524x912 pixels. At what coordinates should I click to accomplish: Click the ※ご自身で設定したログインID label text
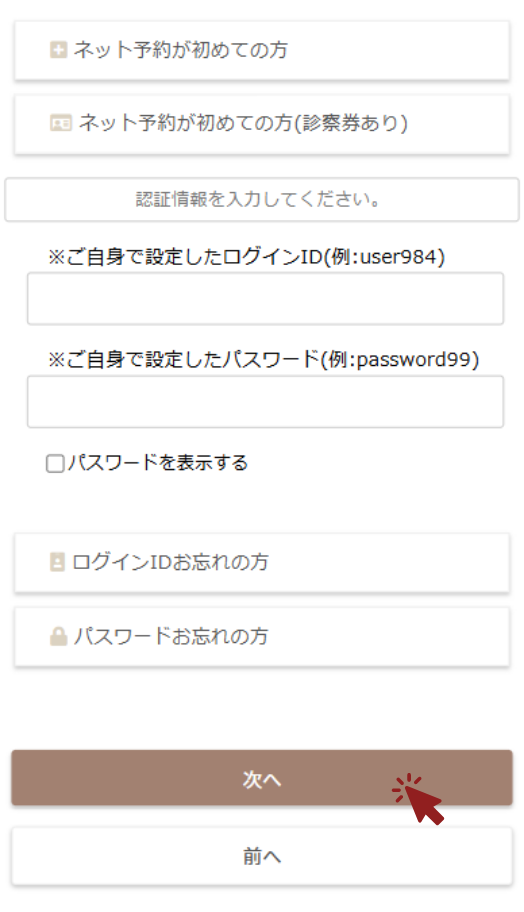(x=184, y=256)
